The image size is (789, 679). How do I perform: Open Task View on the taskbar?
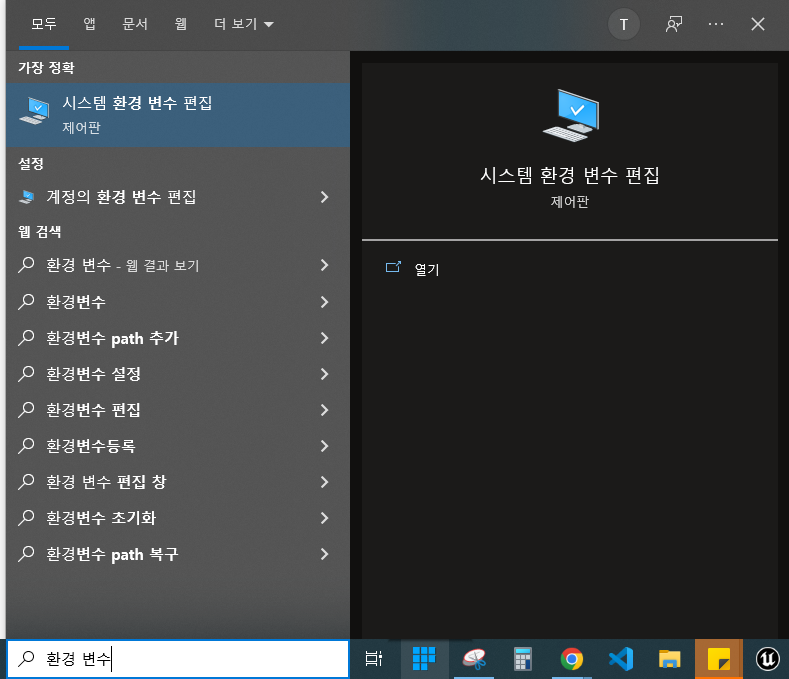point(373,659)
